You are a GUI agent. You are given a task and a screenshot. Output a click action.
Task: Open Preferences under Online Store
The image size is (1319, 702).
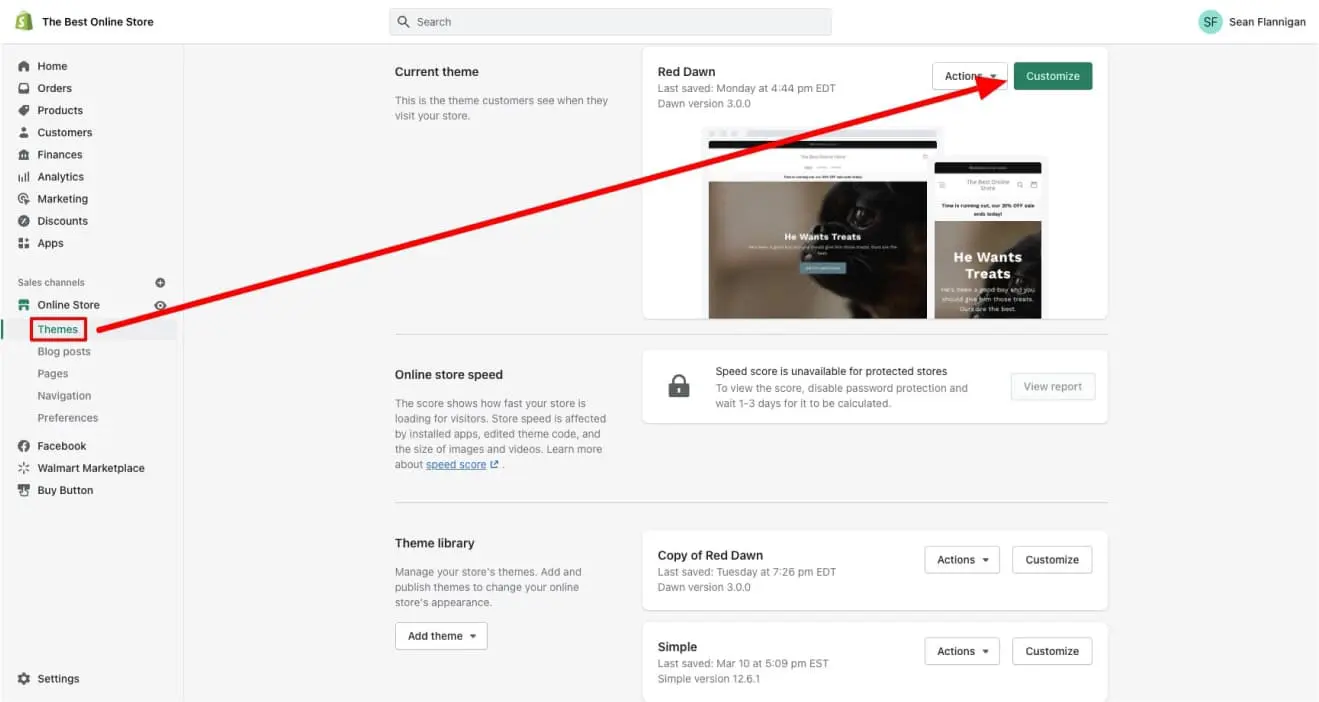point(68,418)
